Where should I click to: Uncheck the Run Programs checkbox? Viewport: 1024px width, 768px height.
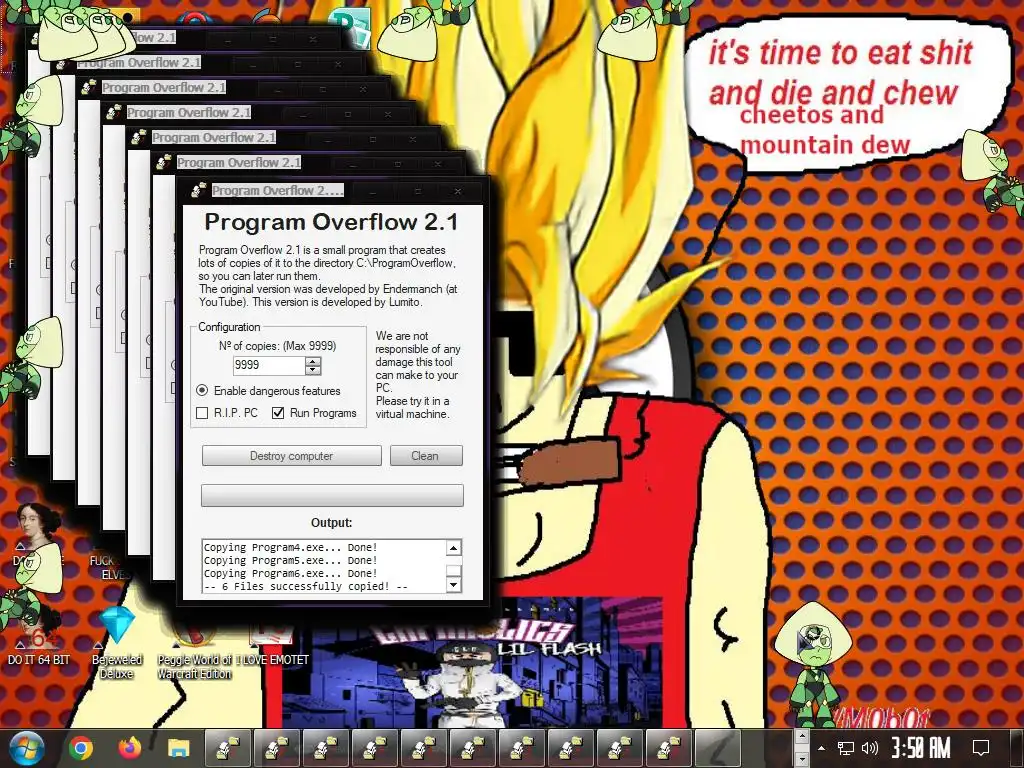[278, 413]
